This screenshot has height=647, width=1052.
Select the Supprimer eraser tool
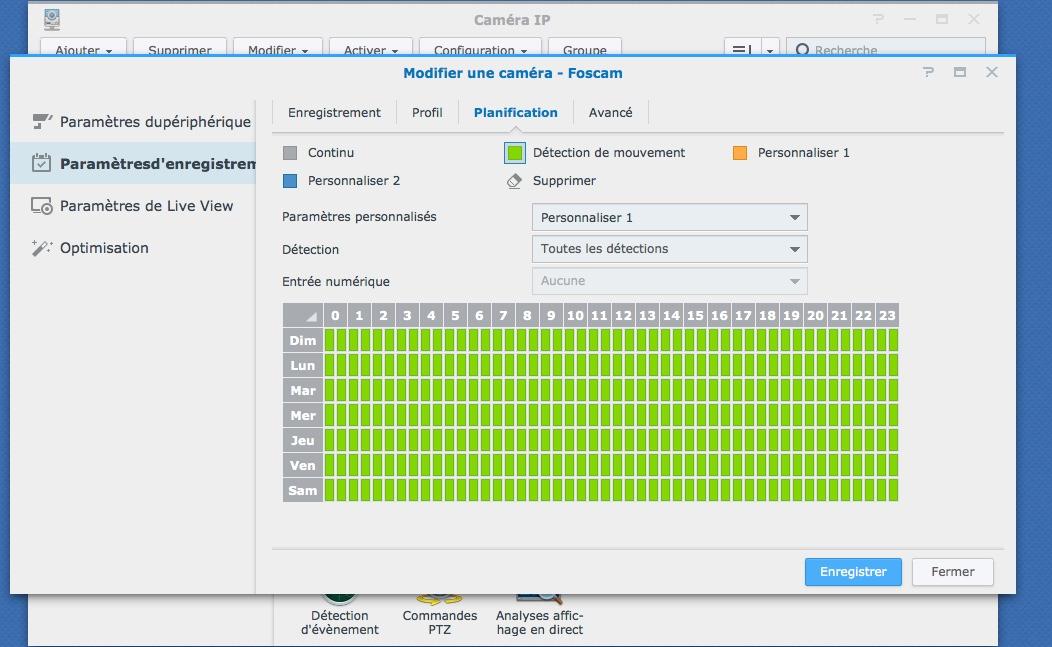click(514, 181)
